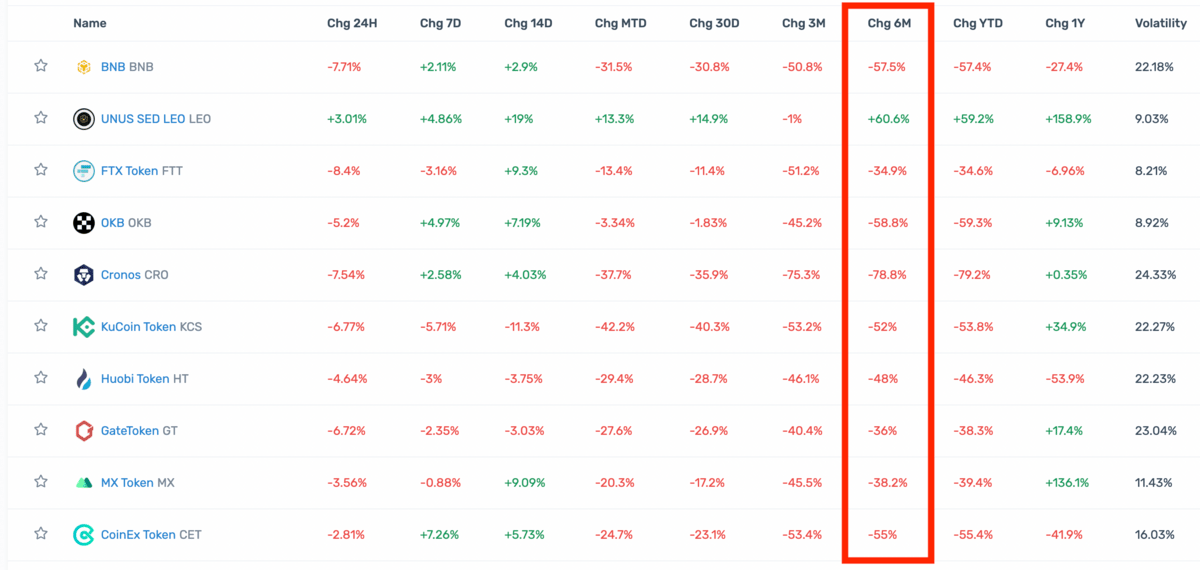Click the OKB logo icon

84,223
